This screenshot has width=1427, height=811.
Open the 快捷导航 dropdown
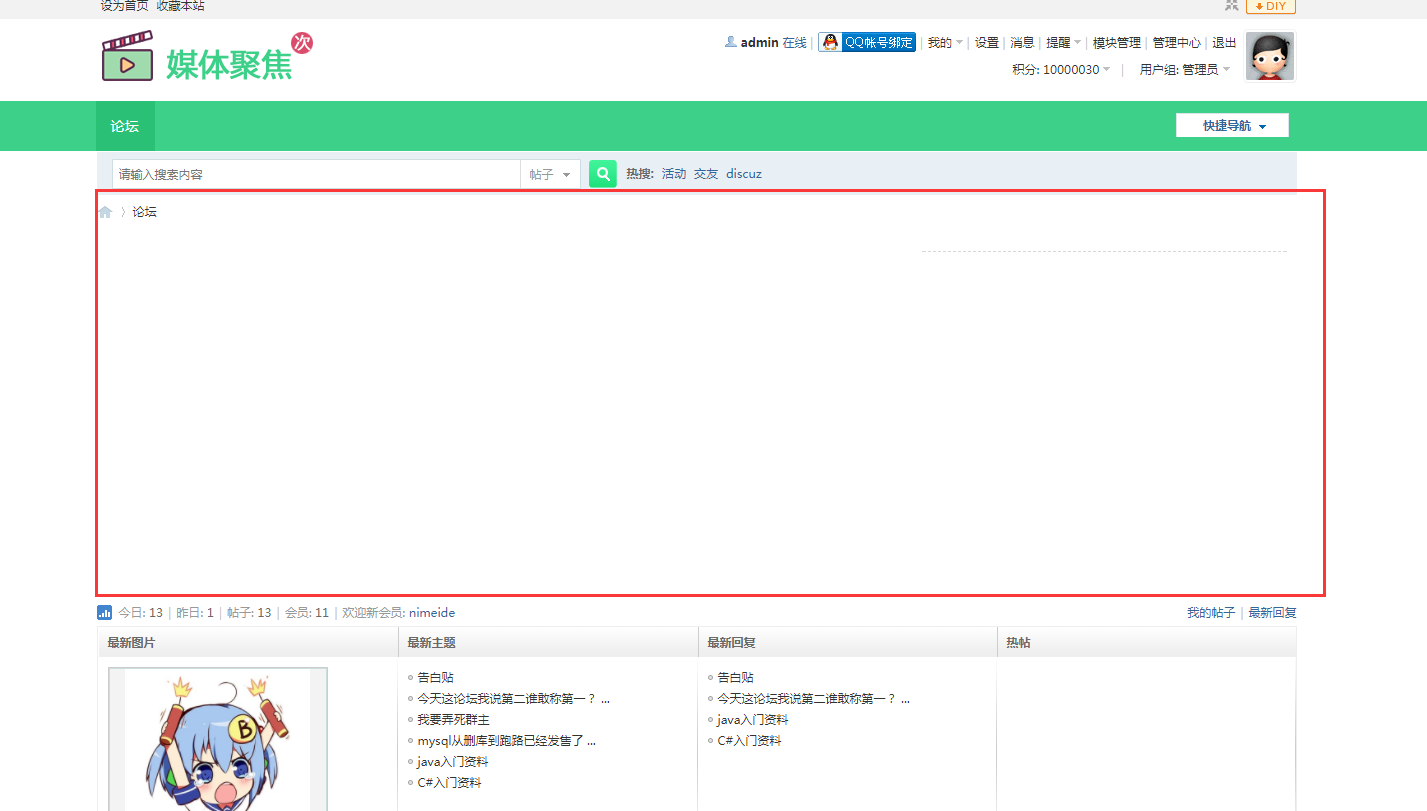[x=1232, y=126]
